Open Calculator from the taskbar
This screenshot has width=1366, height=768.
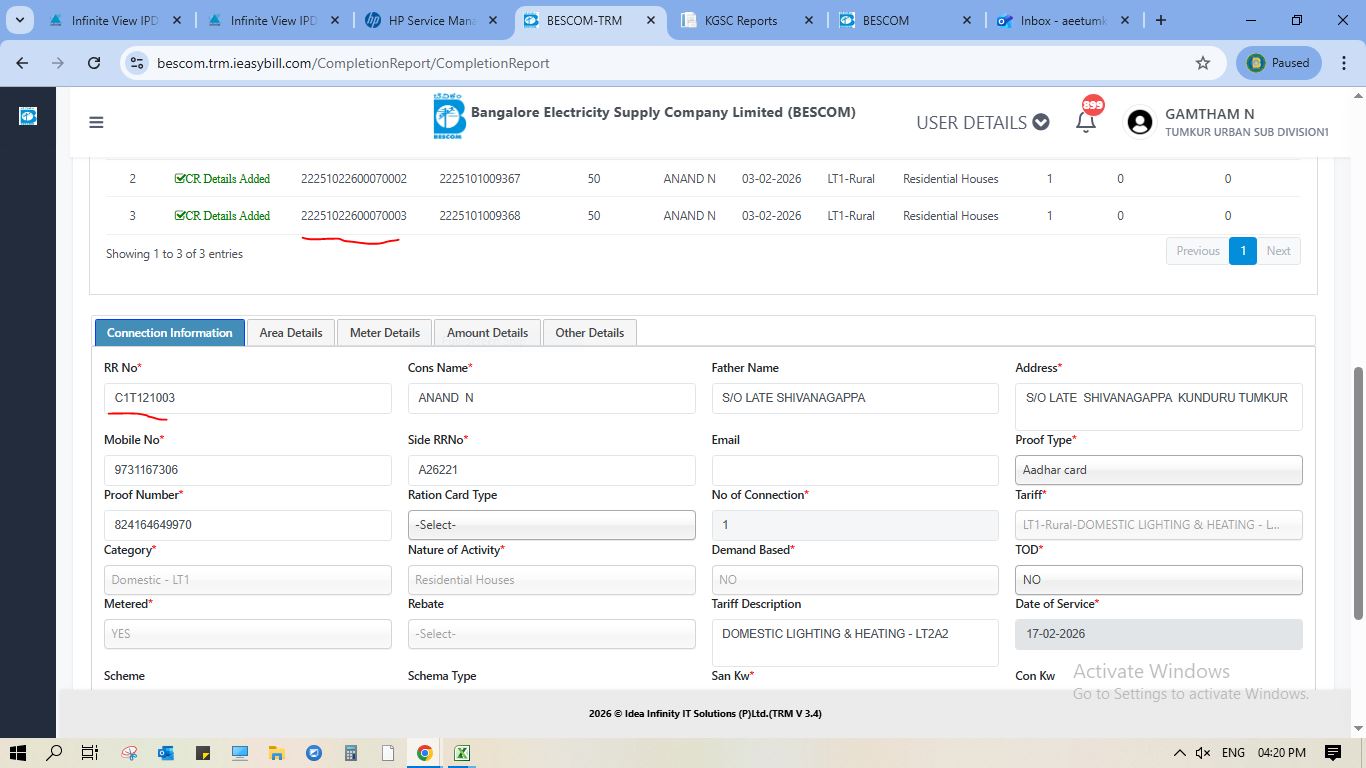pyautogui.click(x=351, y=753)
